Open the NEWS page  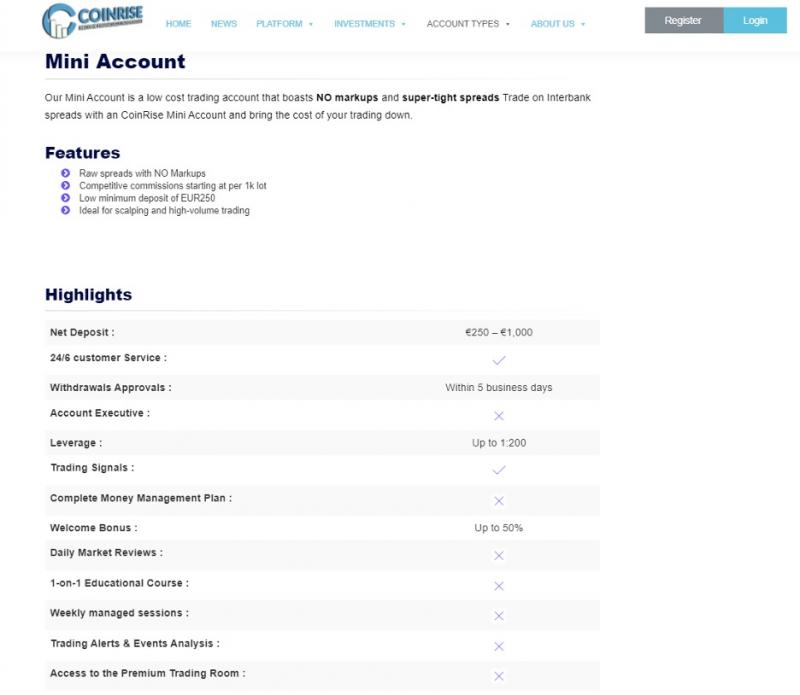[223, 24]
